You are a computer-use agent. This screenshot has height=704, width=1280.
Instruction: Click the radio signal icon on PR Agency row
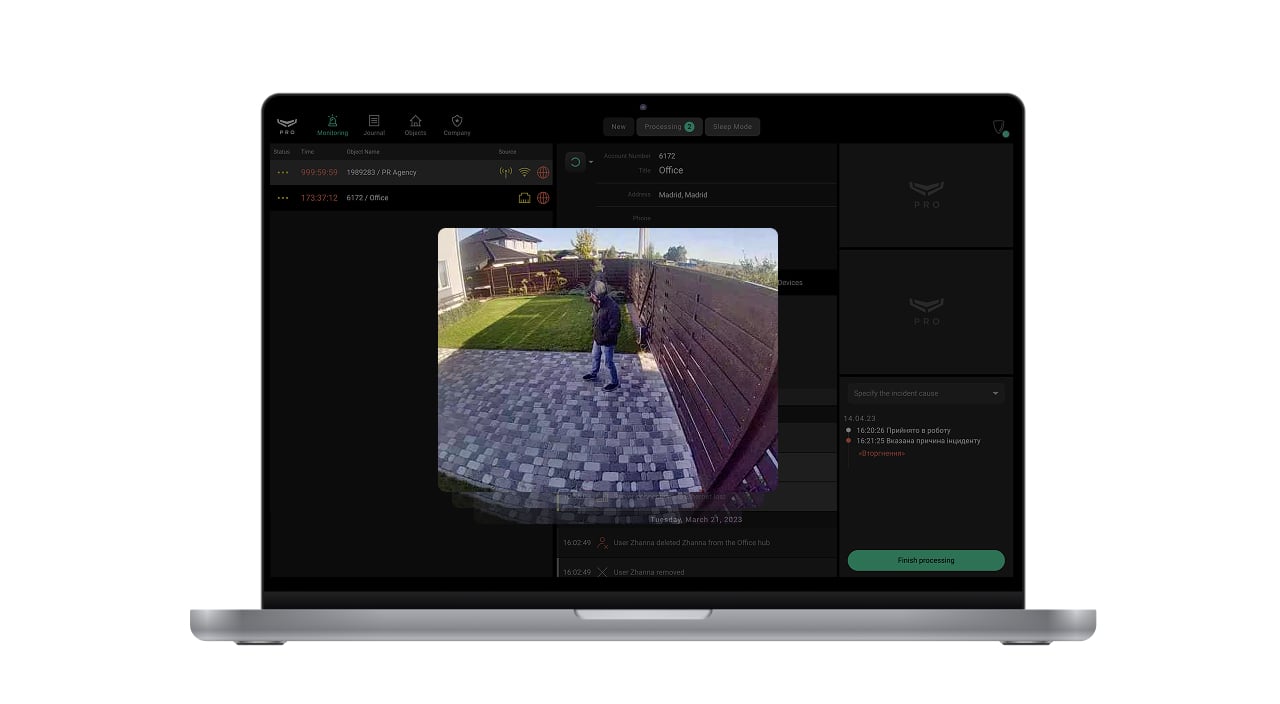[x=505, y=172]
